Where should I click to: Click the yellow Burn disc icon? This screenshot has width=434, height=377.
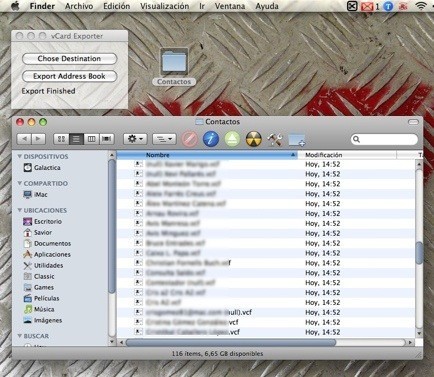tap(254, 139)
